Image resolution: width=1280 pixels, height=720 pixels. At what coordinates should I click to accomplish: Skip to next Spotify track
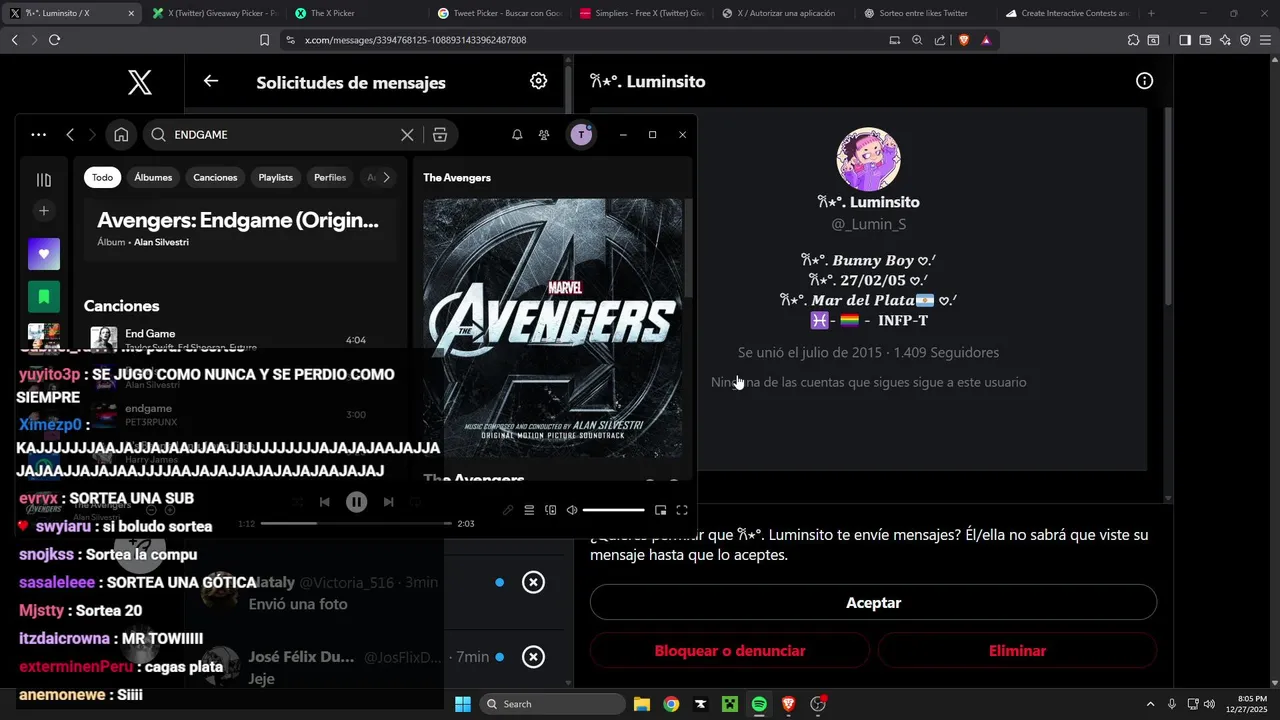(389, 502)
